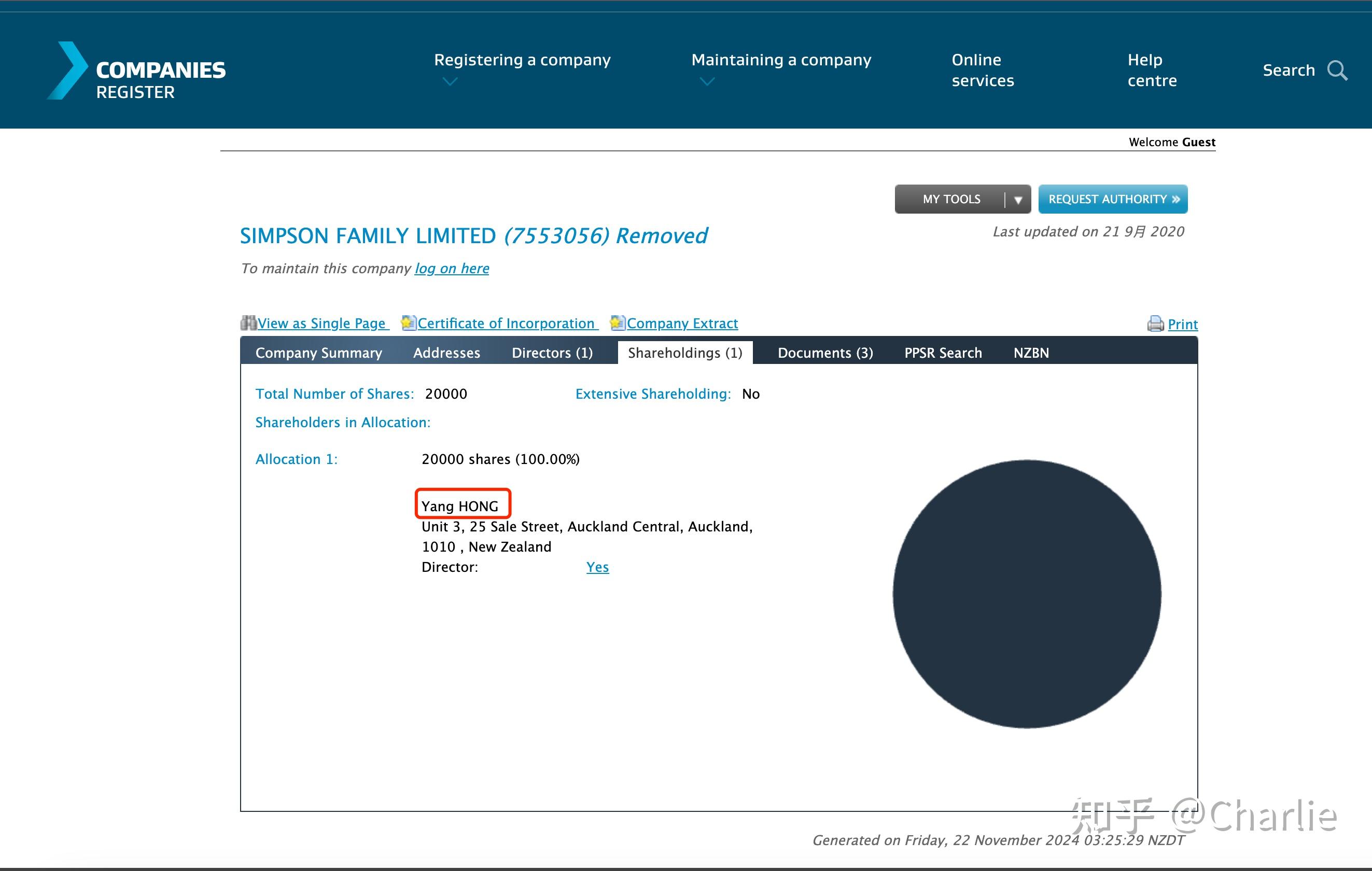1372x871 pixels.
Task: Click the Companies Register logo
Action: (x=137, y=71)
